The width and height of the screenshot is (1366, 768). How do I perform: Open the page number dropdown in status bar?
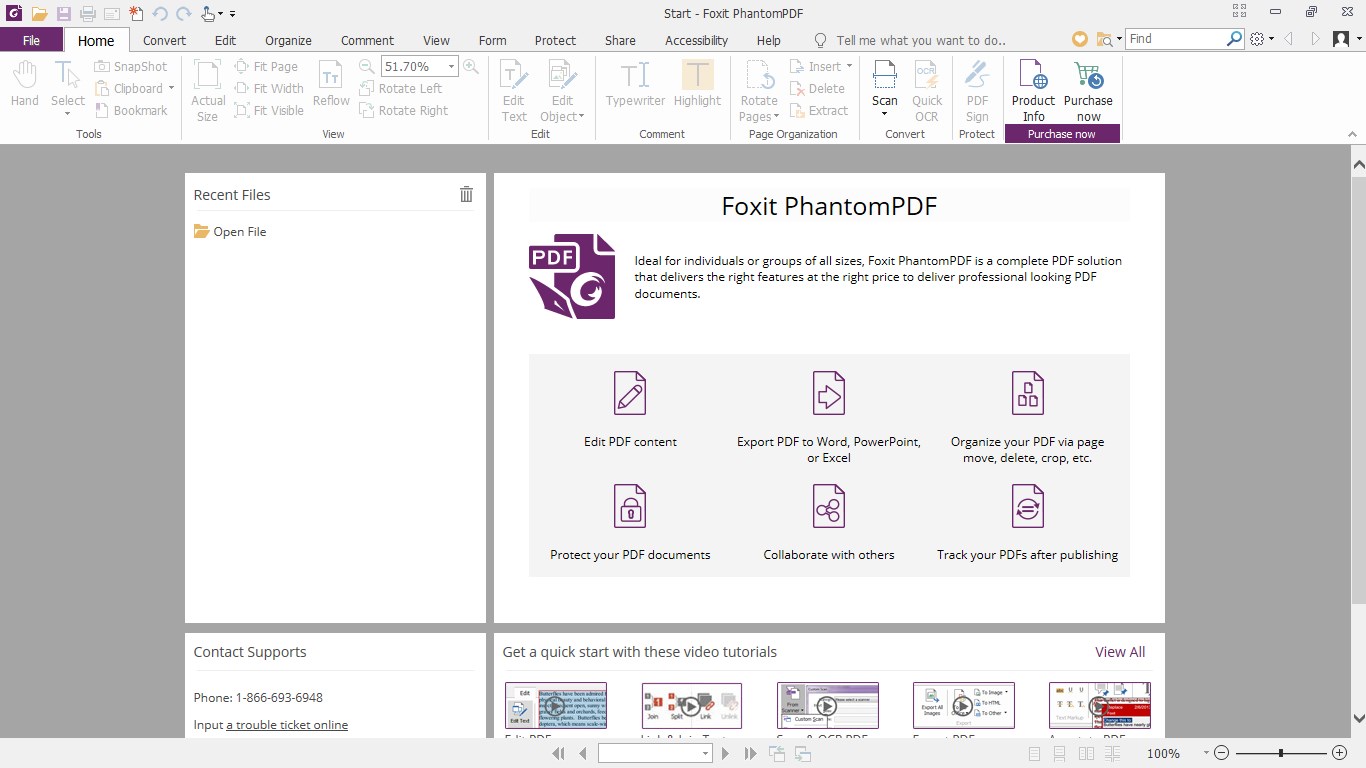tap(705, 753)
